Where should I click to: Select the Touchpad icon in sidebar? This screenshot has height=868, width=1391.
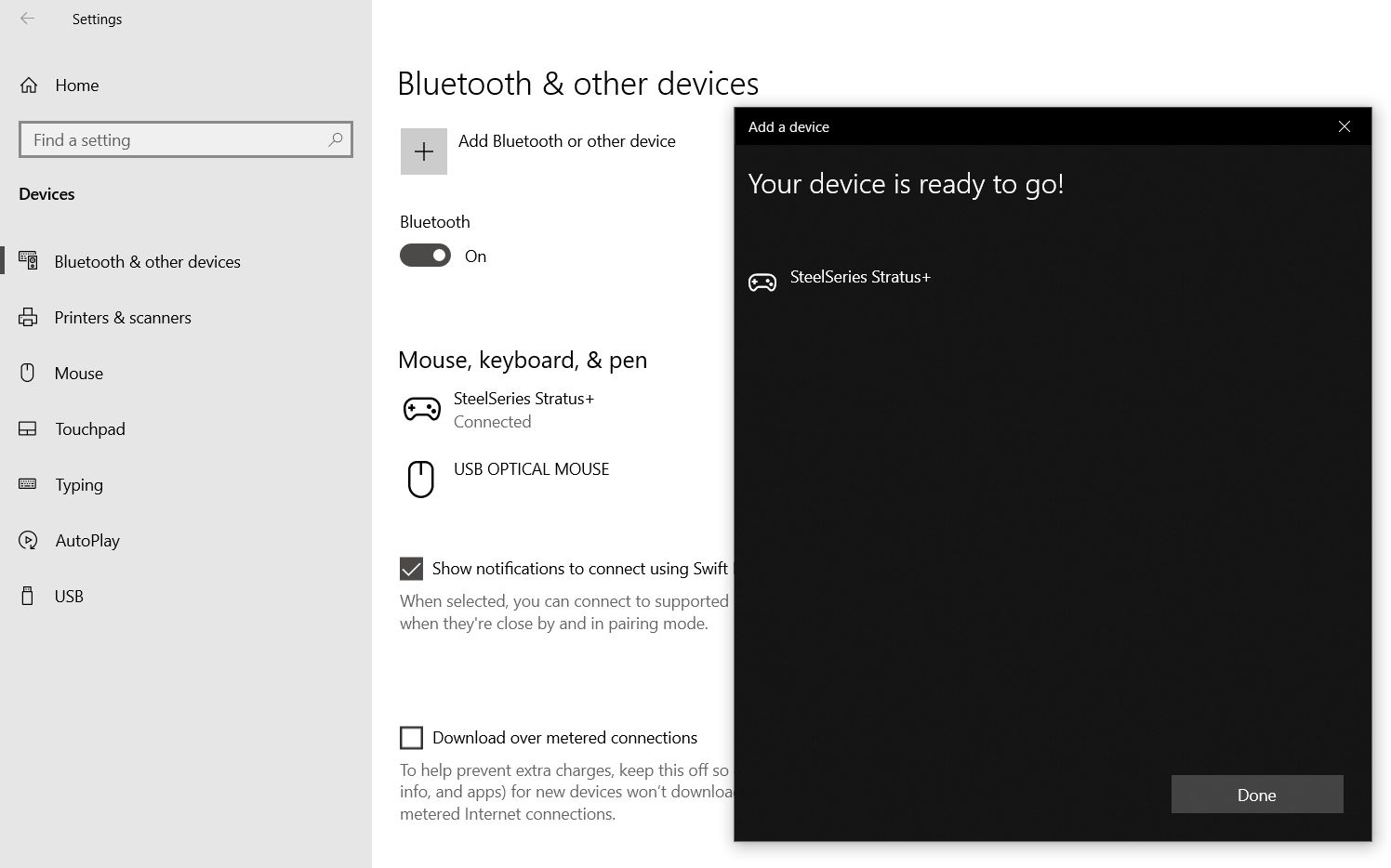28,428
